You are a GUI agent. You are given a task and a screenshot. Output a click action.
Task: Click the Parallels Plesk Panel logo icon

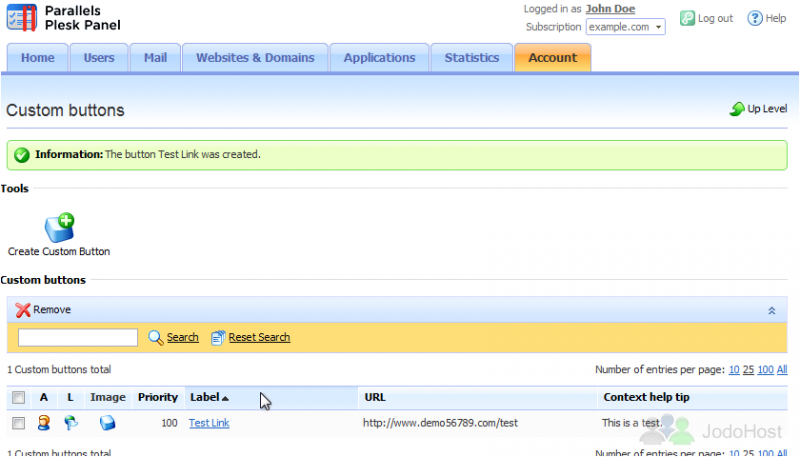click(x=21, y=18)
